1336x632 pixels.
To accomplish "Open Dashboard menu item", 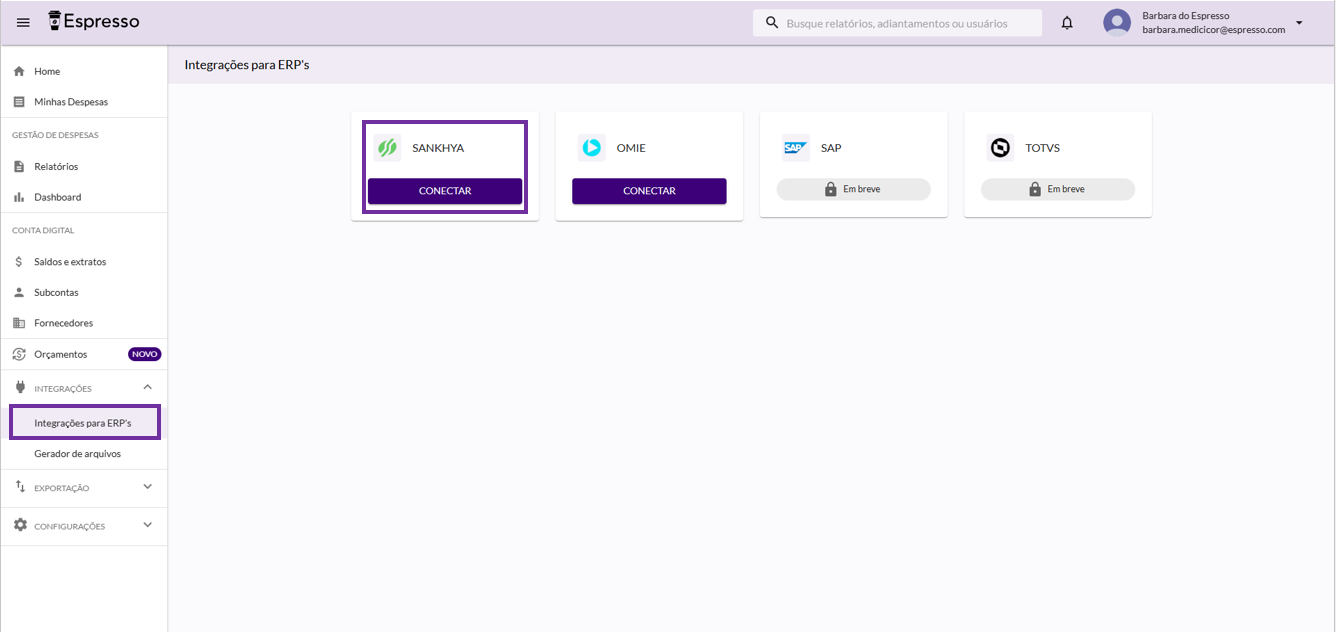I will [84, 197].
